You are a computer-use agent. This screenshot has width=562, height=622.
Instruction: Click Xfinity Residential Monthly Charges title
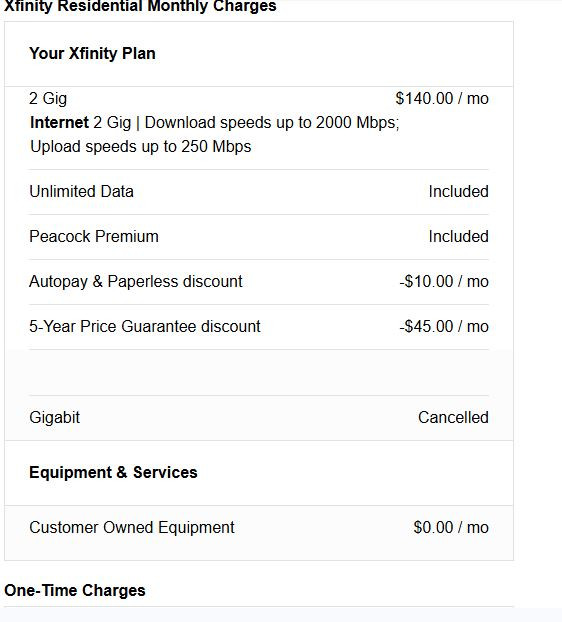click(140, 6)
